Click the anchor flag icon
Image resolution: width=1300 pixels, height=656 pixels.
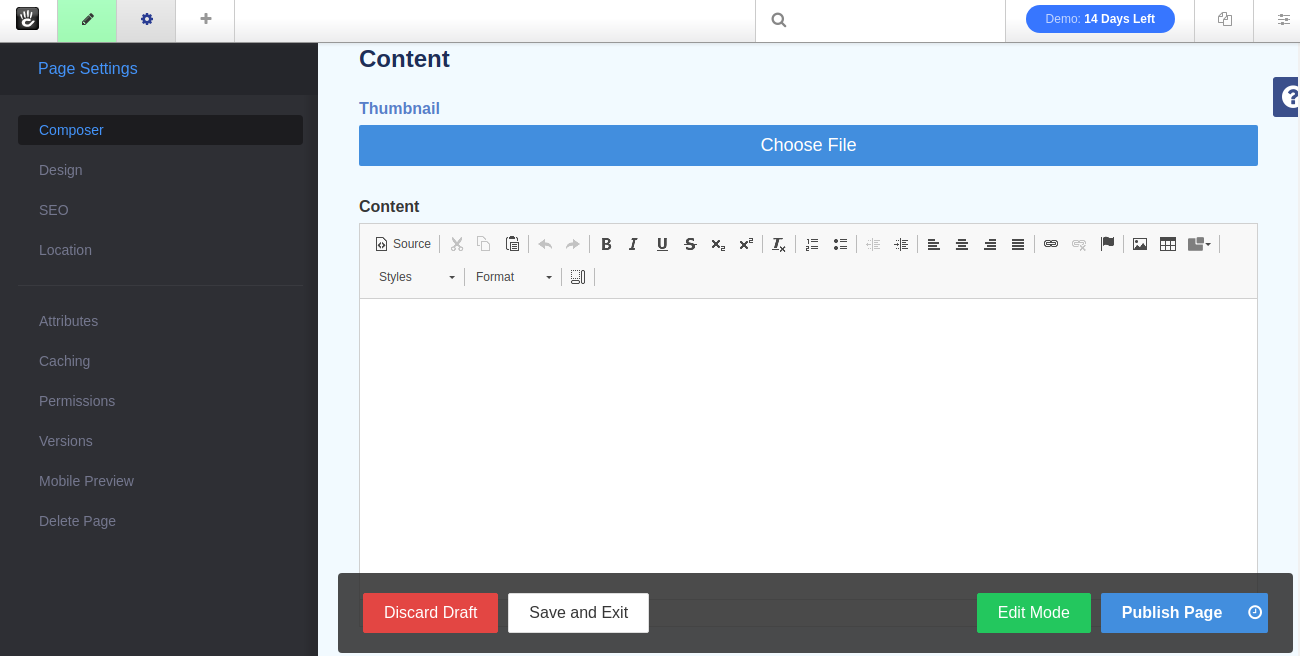pyautogui.click(x=1107, y=244)
